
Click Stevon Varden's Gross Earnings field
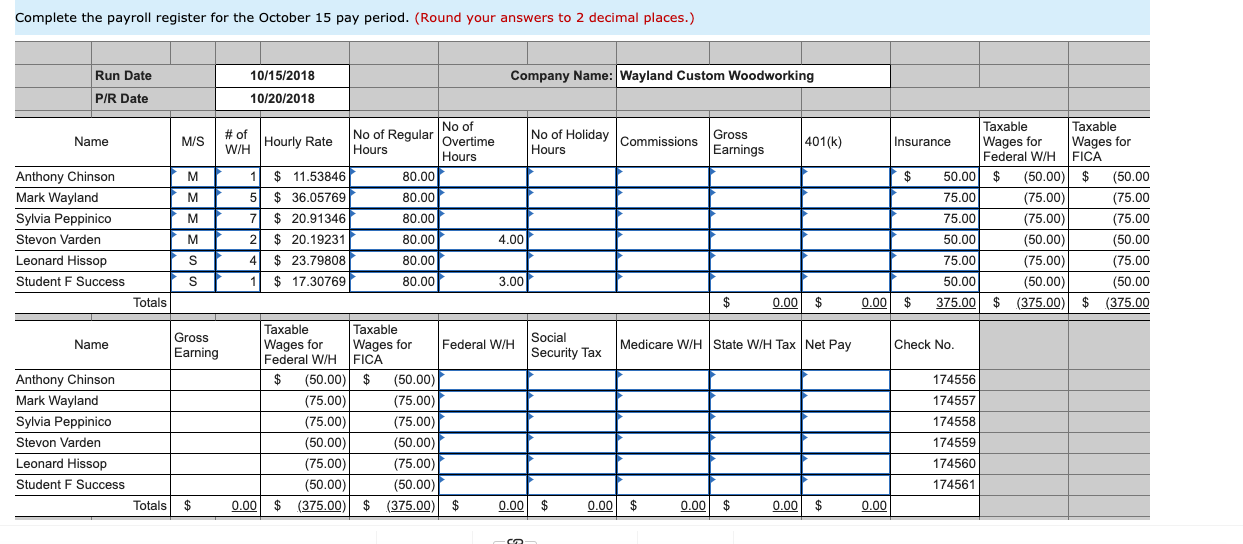tap(754, 240)
